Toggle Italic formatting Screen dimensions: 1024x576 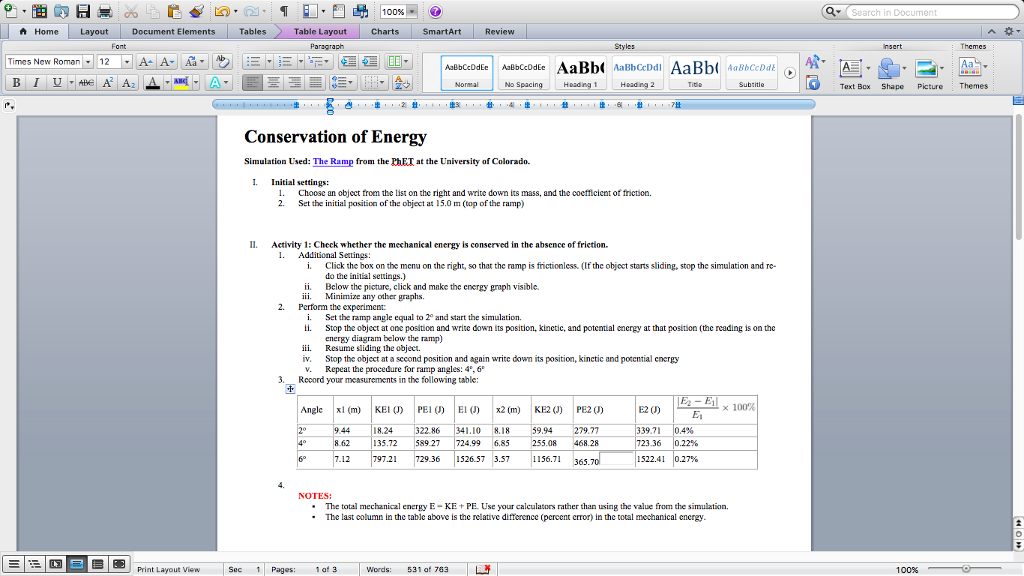[34, 83]
